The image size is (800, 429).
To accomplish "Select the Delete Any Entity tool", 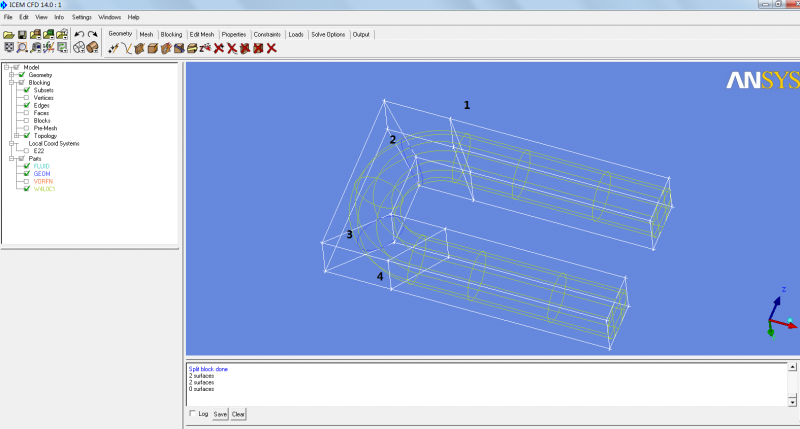I will click(x=272, y=48).
